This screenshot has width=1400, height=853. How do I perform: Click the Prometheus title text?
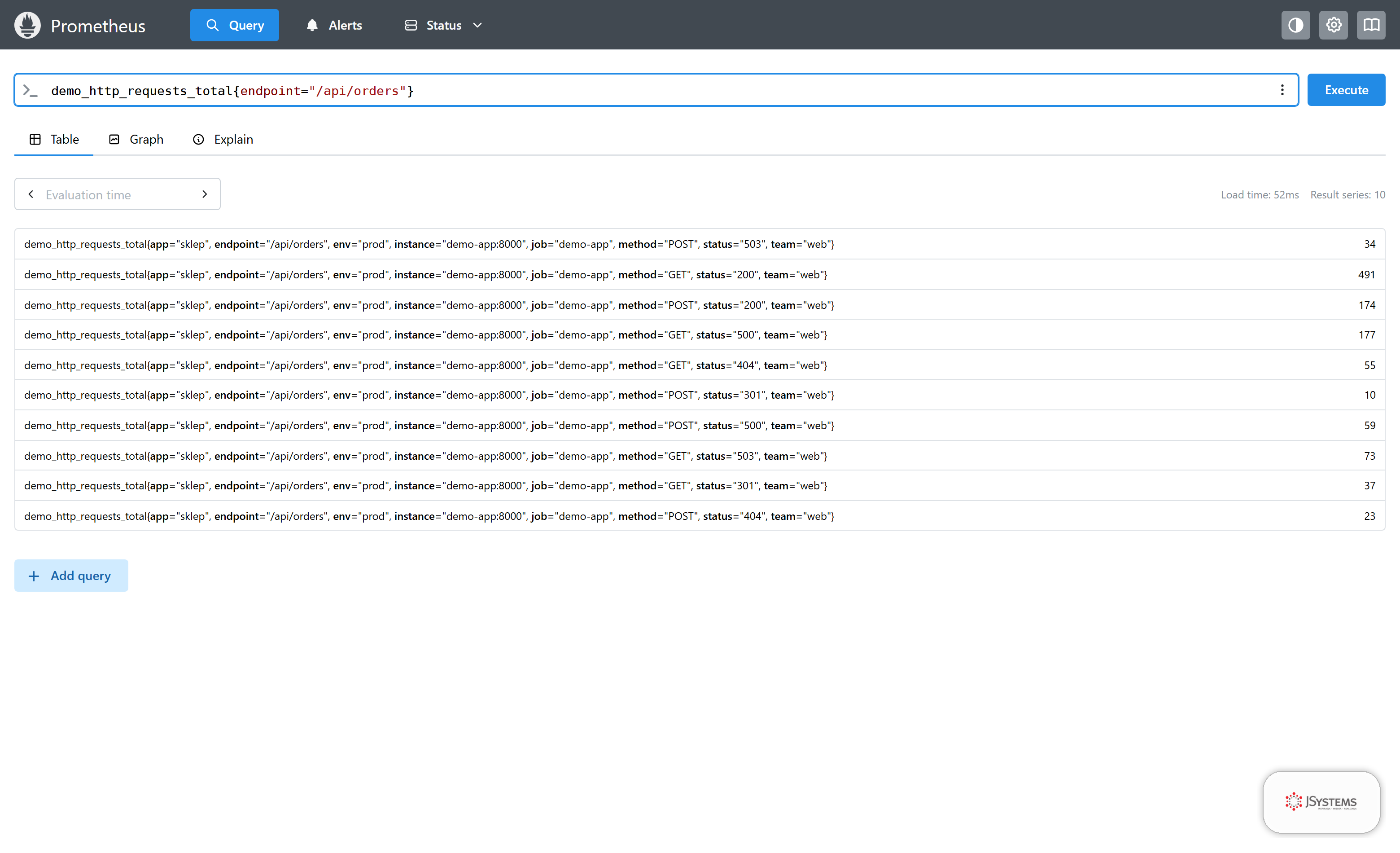tap(98, 26)
